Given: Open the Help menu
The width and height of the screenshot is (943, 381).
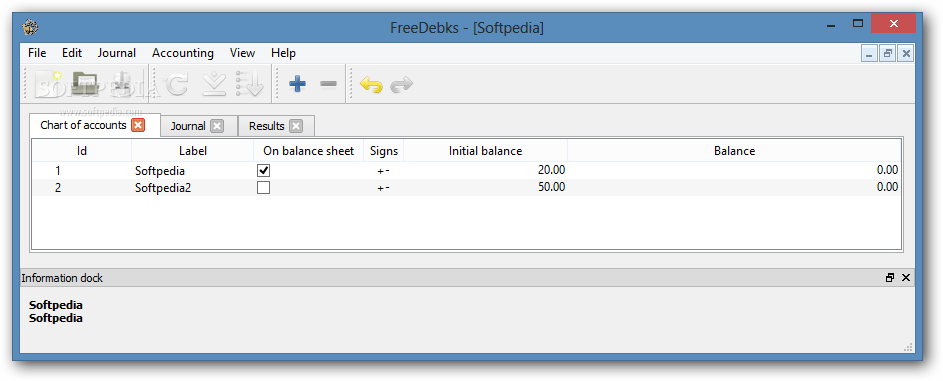Looking at the screenshot, I should coord(283,53).
